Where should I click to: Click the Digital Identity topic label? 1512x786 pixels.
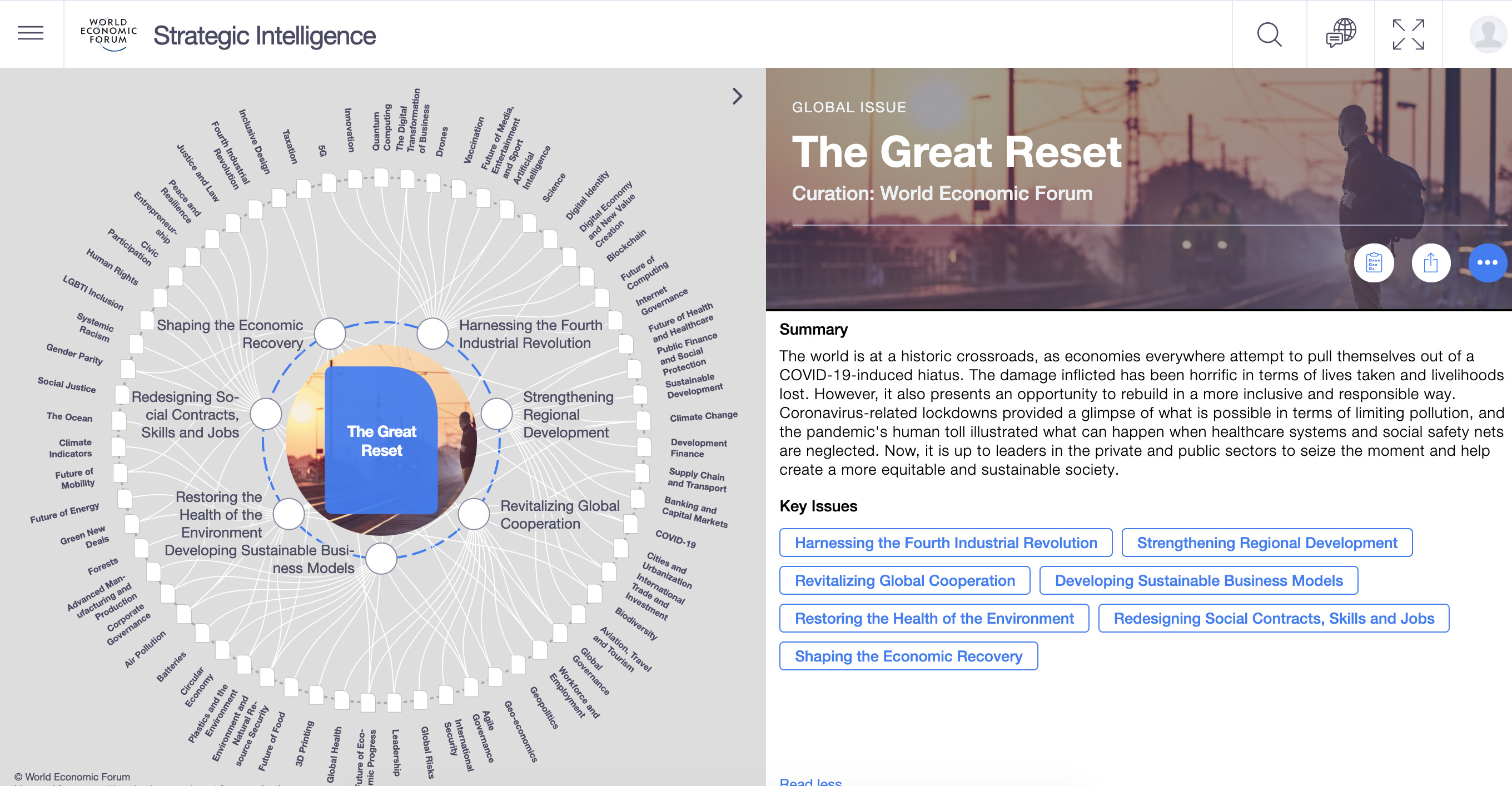tap(587, 196)
